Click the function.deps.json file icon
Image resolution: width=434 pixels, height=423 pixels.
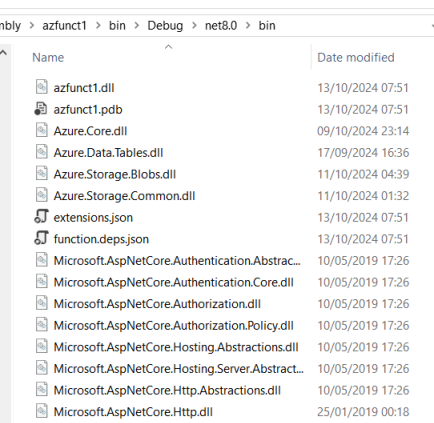tap(41, 238)
